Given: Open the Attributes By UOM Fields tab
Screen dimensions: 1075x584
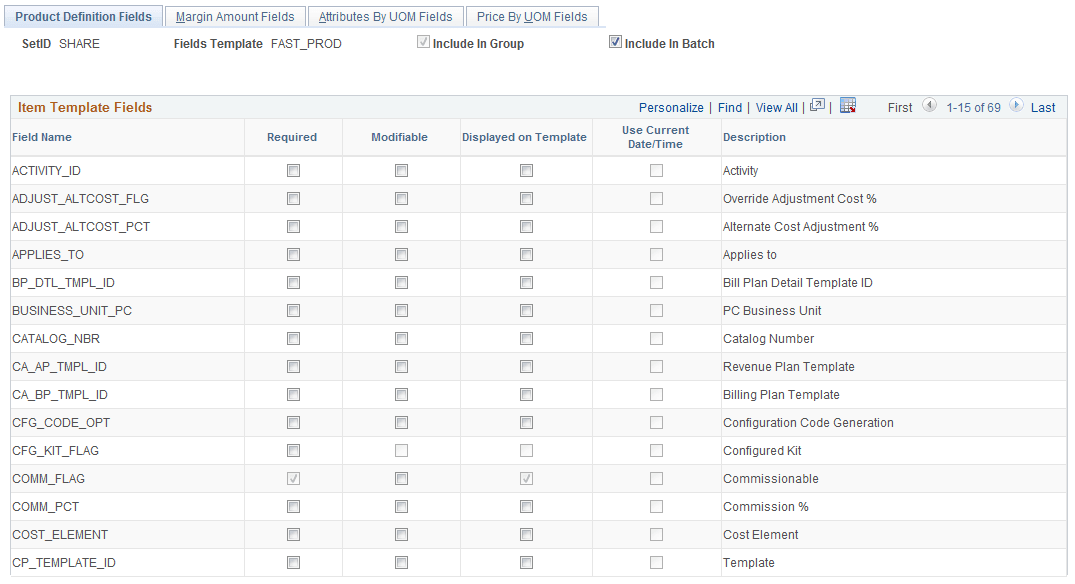Looking at the screenshot, I should (x=386, y=16).
